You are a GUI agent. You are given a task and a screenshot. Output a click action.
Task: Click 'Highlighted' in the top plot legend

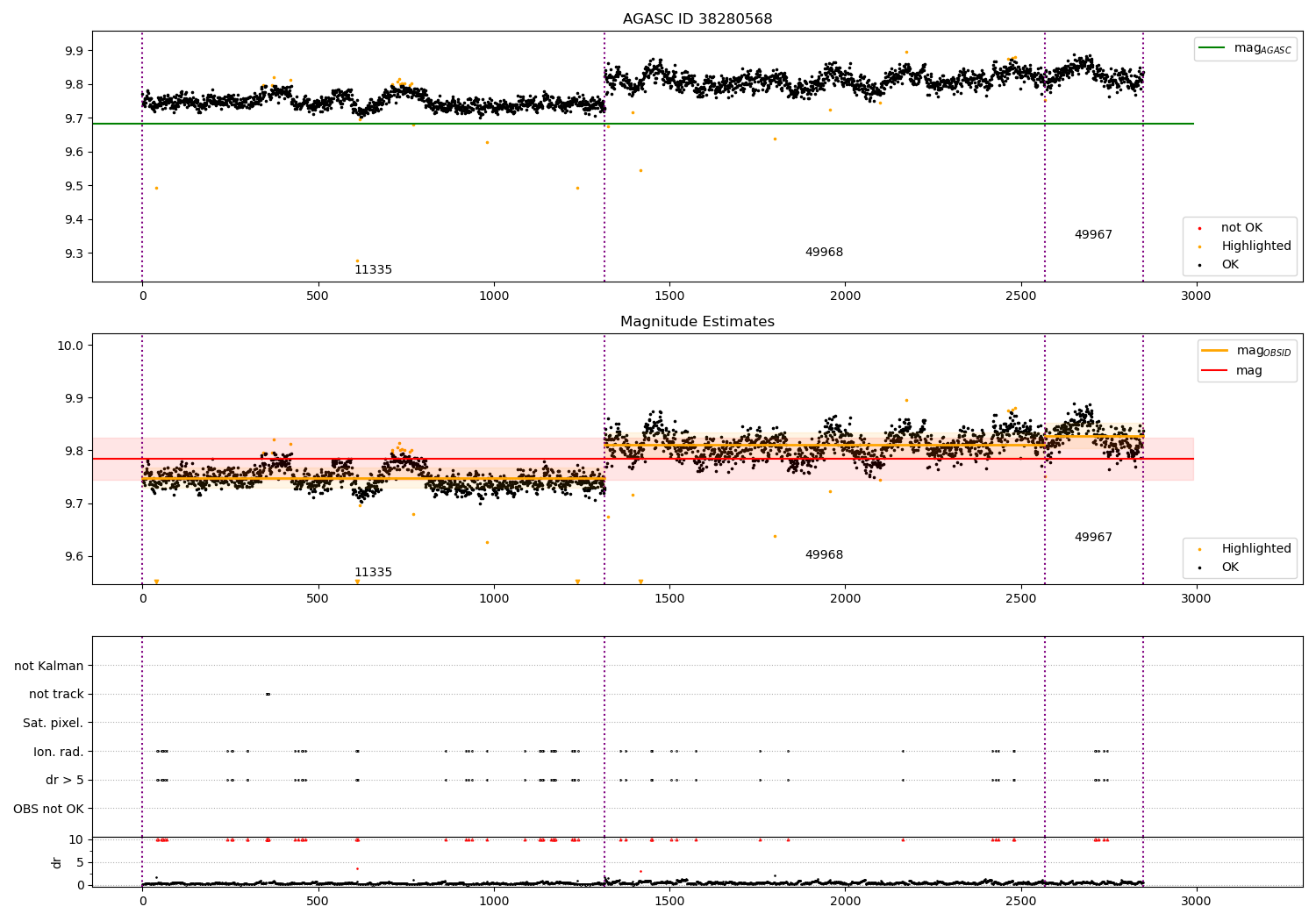(x=1255, y=246)
